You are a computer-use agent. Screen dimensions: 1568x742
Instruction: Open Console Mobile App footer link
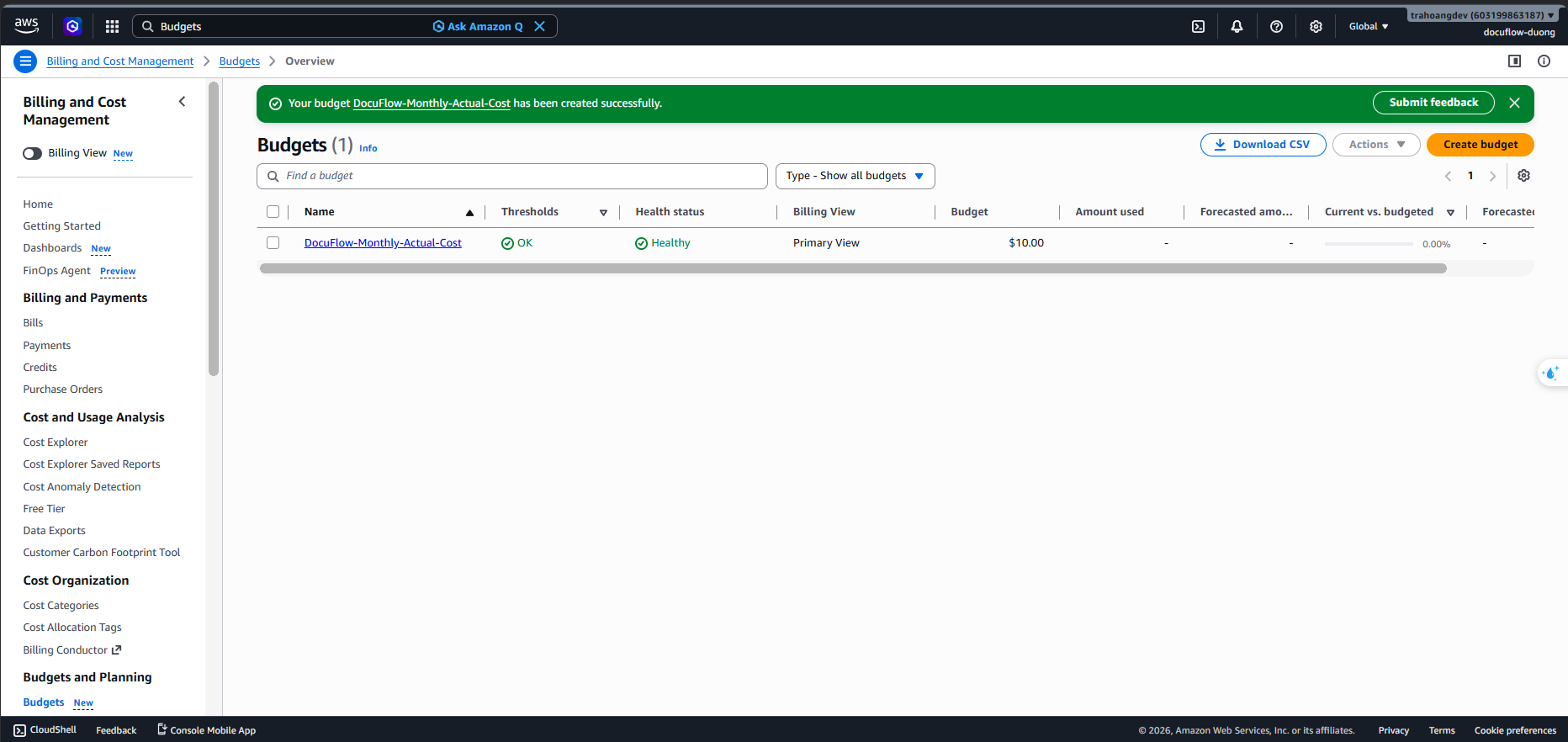point(206,730)
